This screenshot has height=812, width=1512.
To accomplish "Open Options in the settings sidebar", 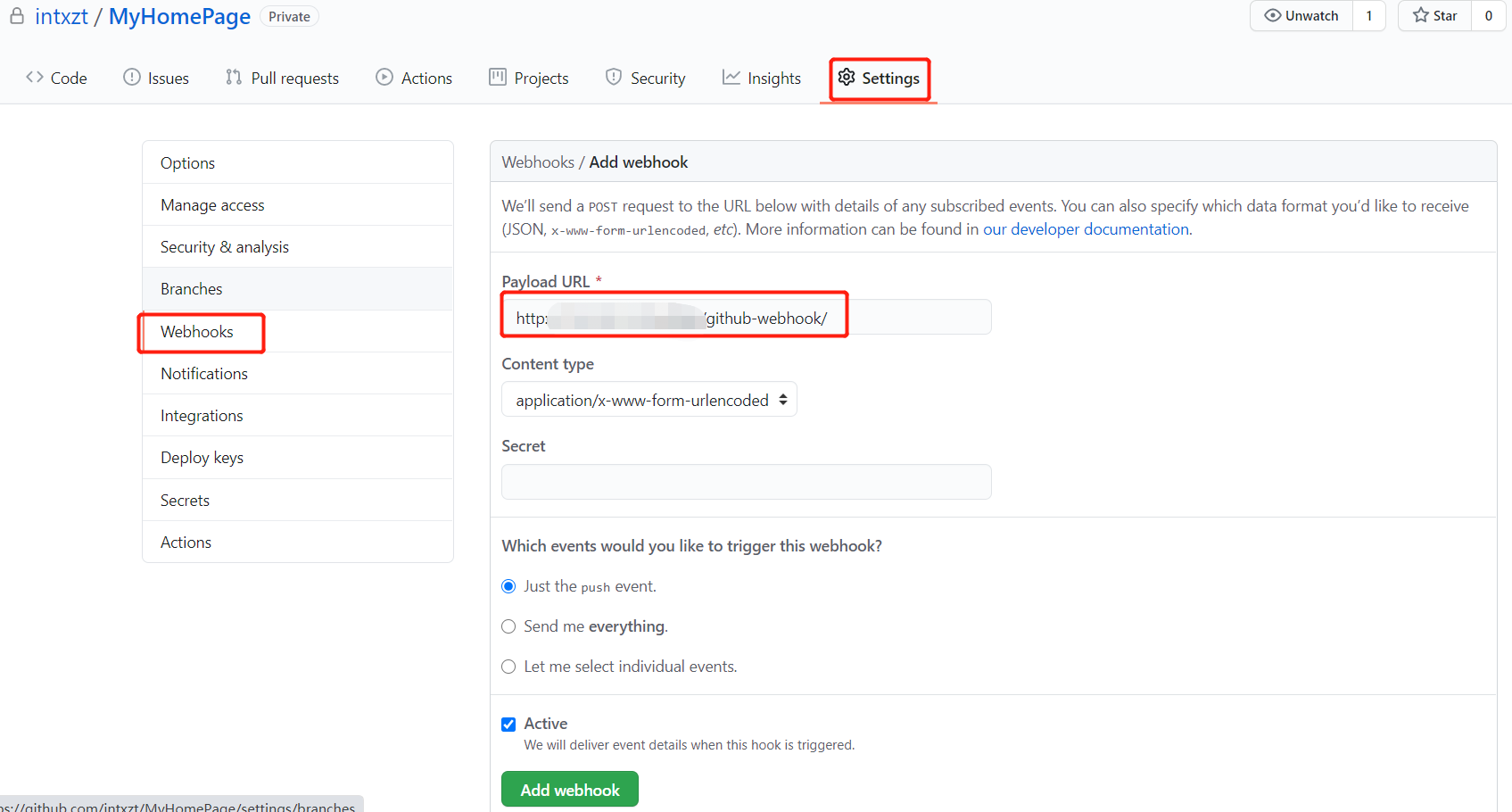I will [x=298, y=162].
